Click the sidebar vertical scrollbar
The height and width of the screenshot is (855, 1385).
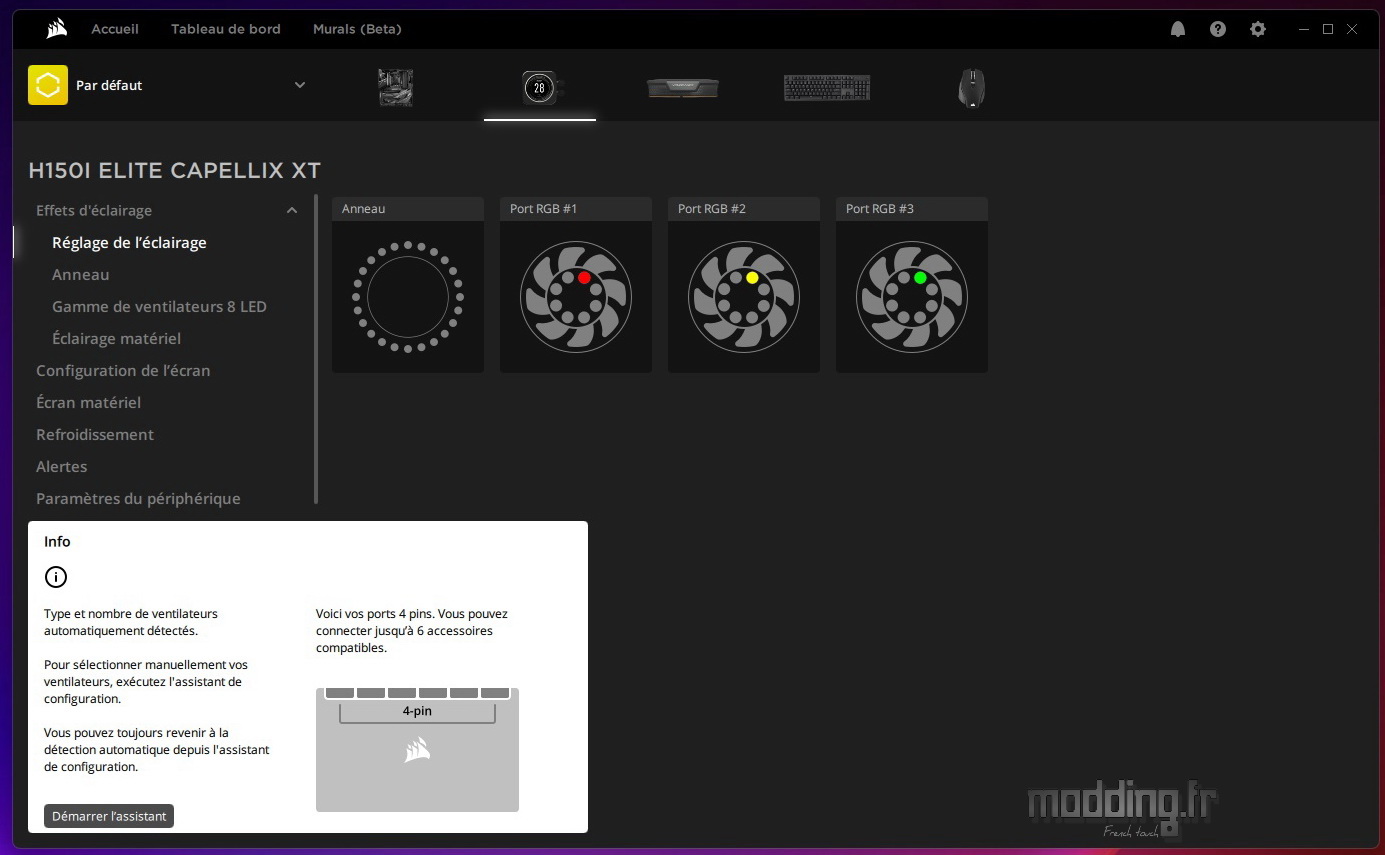(x=316, y=350)
